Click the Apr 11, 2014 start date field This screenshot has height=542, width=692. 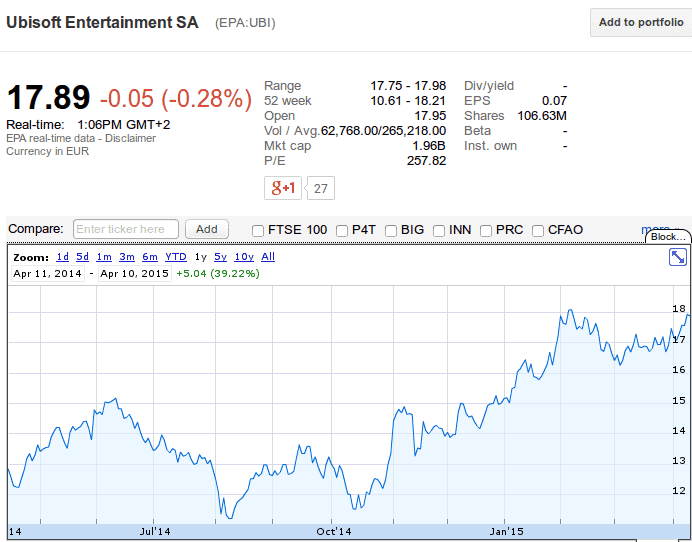[x=48, y=274]
